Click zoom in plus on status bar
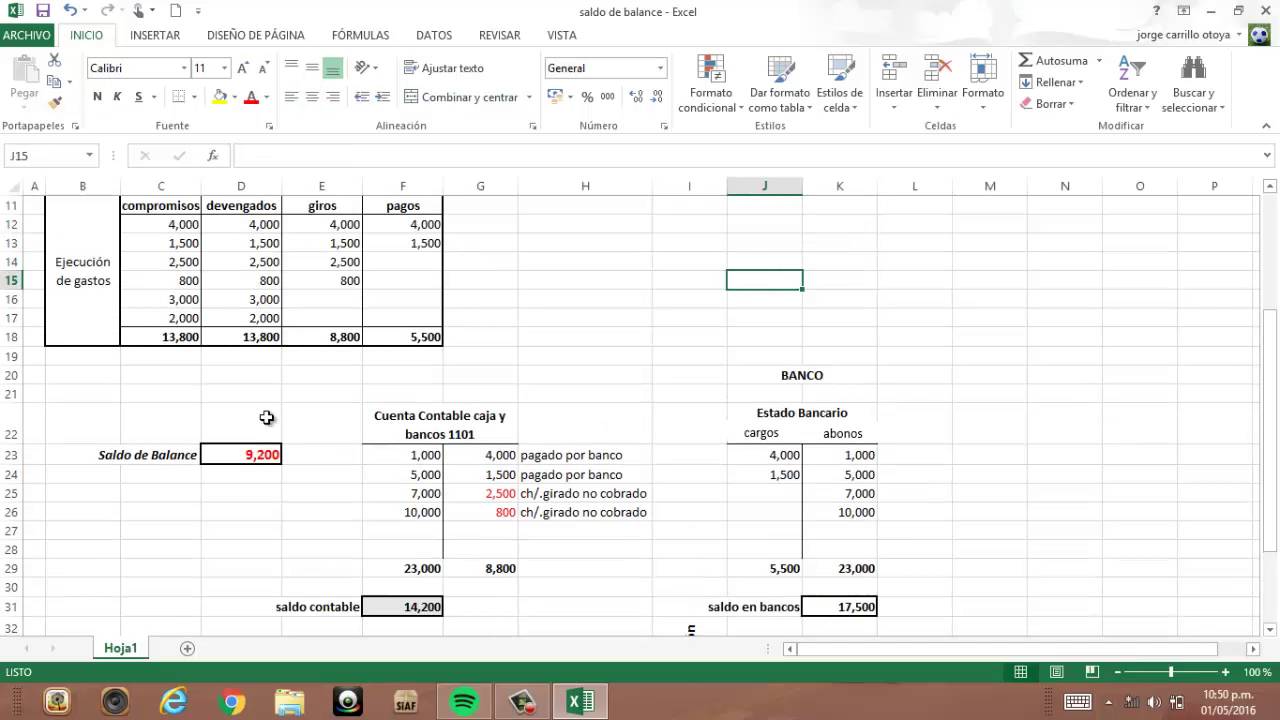This screenshot has width=1280, height=720. pos(1225,672)
